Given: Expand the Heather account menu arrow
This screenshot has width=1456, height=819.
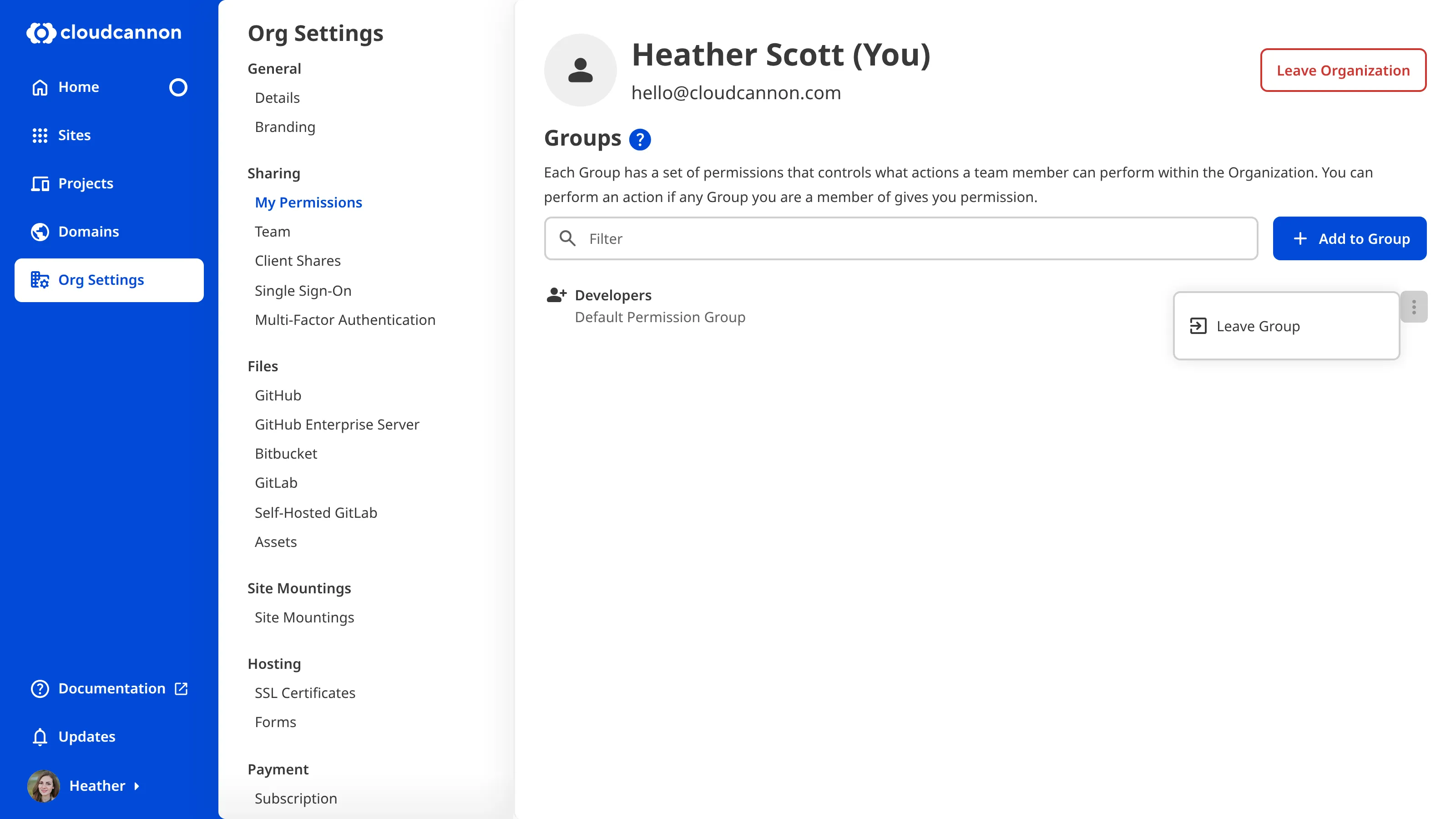Looking at the screenshot, I should tap(136, 786).
